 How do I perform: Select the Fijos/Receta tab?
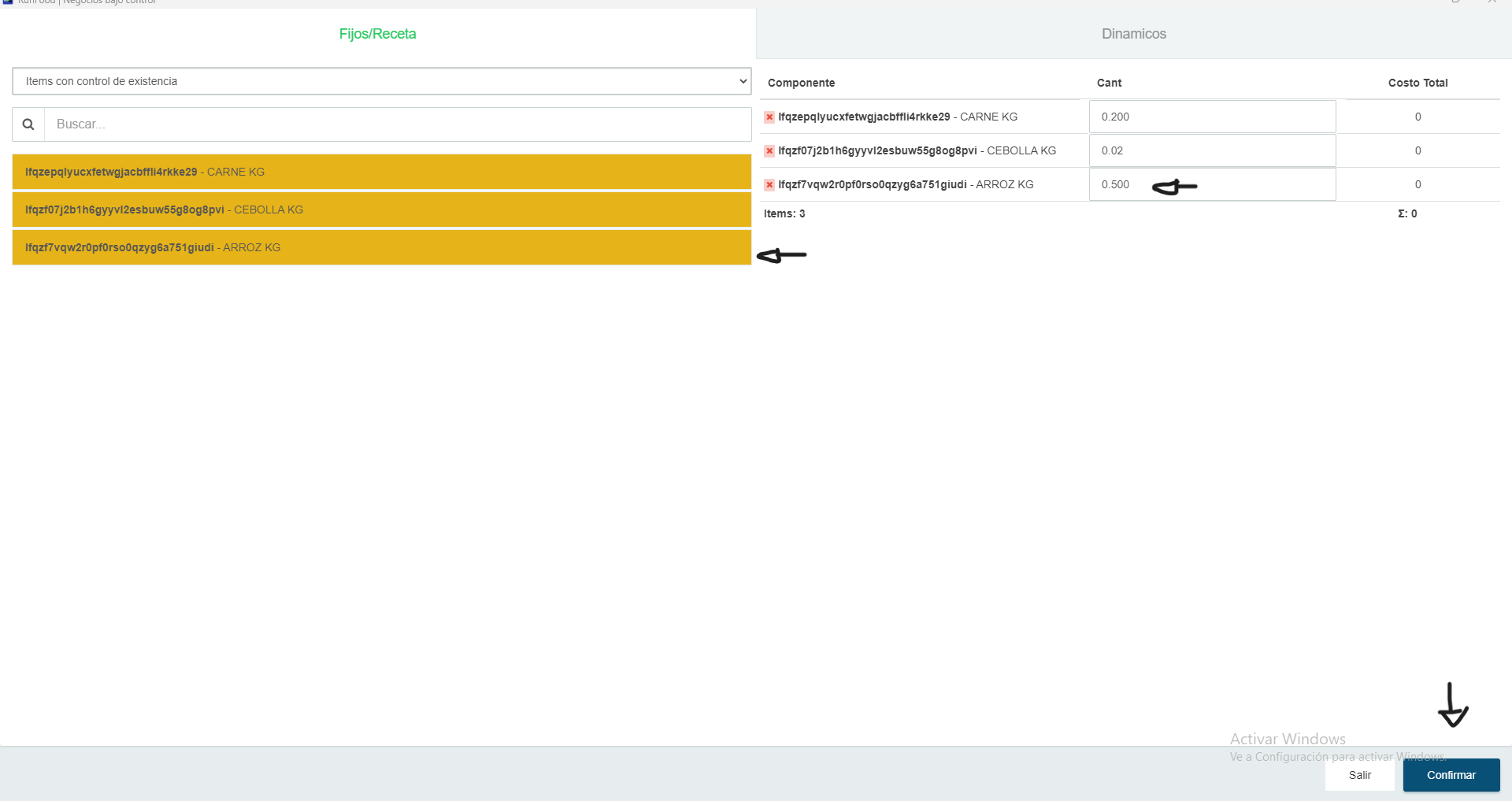tap(377, 34)
